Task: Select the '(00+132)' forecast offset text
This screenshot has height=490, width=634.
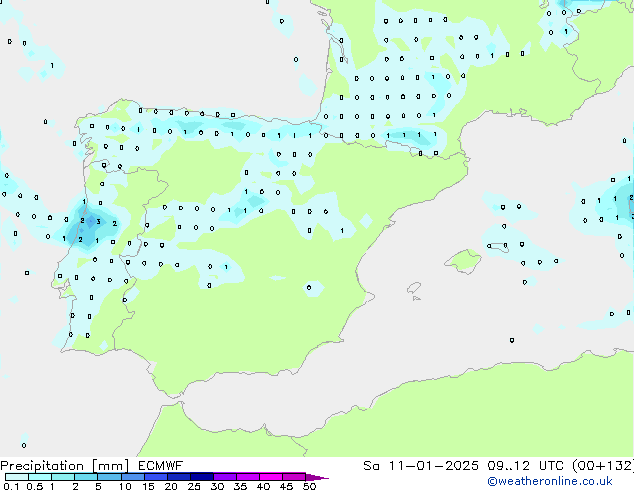Action: point(603,466)
